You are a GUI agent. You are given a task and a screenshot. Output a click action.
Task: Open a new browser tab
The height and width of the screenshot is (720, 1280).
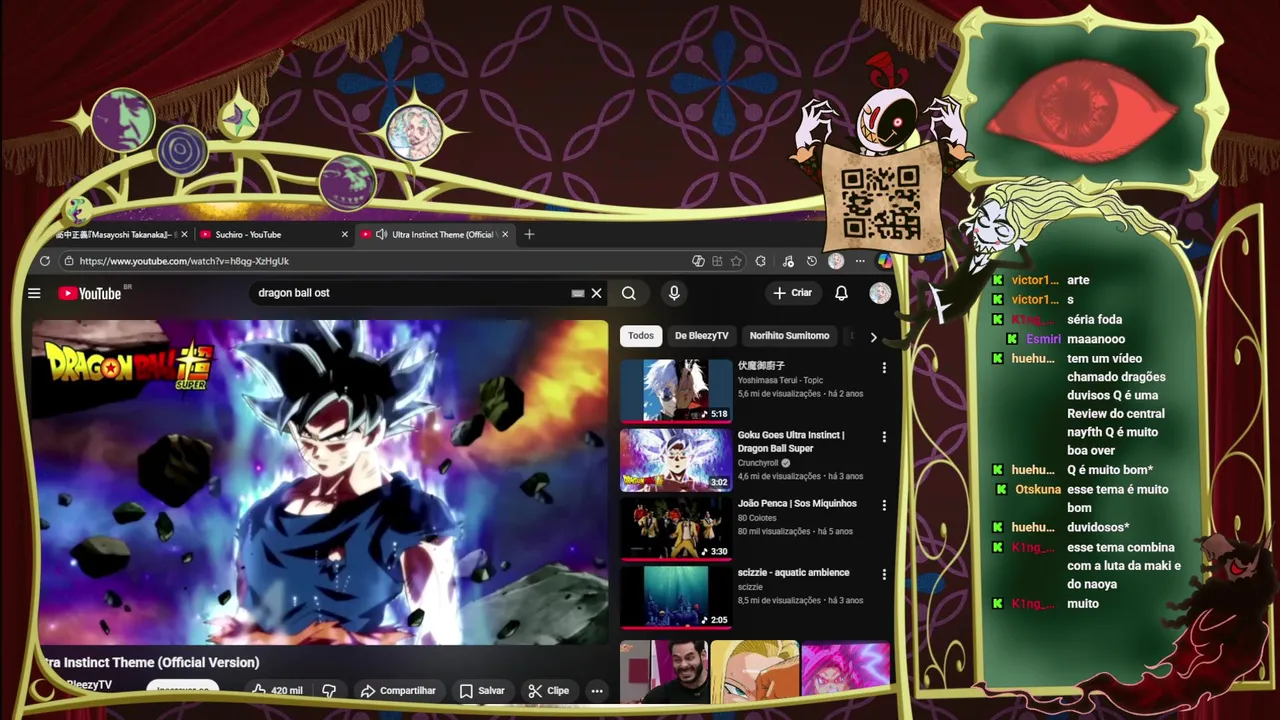coord(529,235)
